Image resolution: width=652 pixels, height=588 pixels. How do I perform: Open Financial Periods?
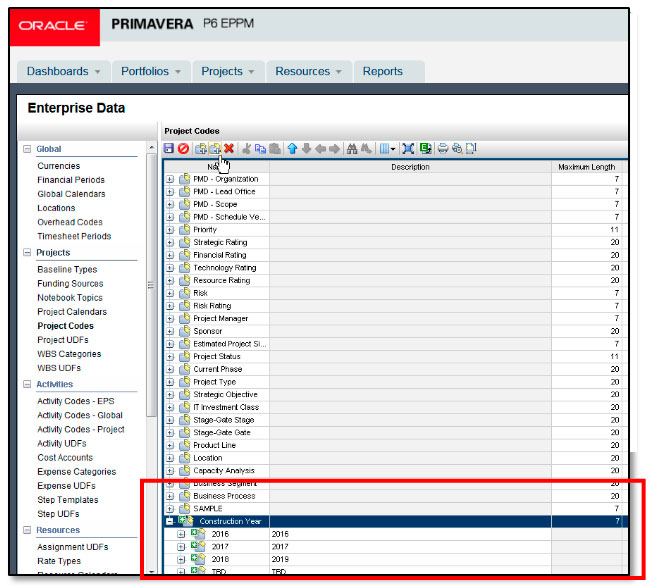pyautogui.click(x=71, y=180)
